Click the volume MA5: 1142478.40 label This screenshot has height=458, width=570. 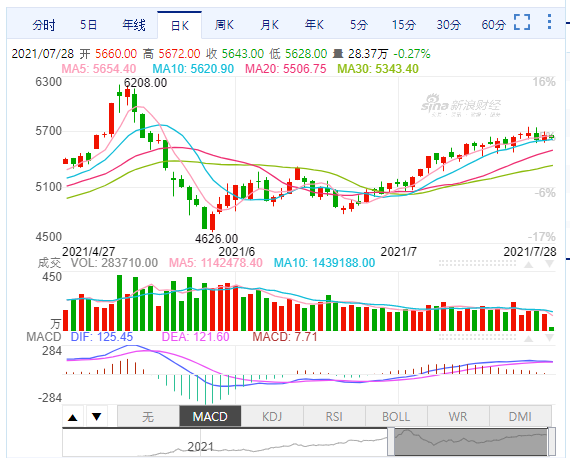pos(216,263)
